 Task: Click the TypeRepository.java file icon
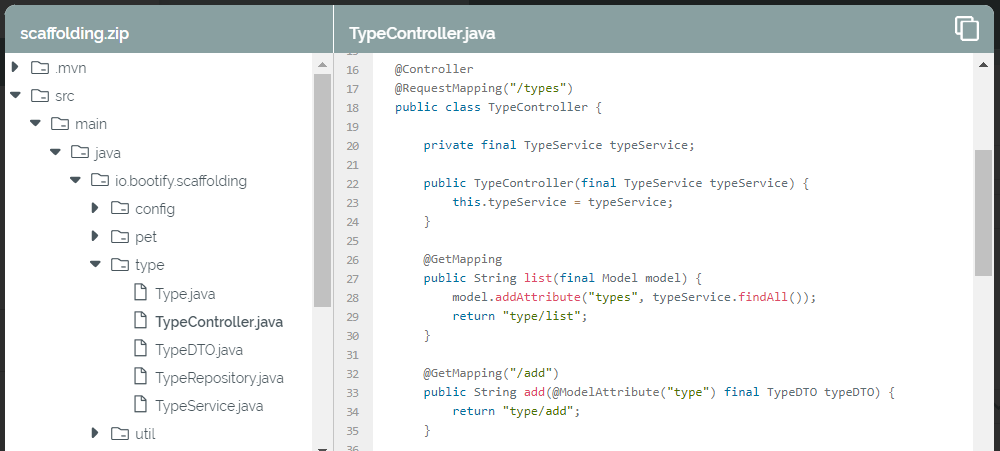(x=140, y=377)
